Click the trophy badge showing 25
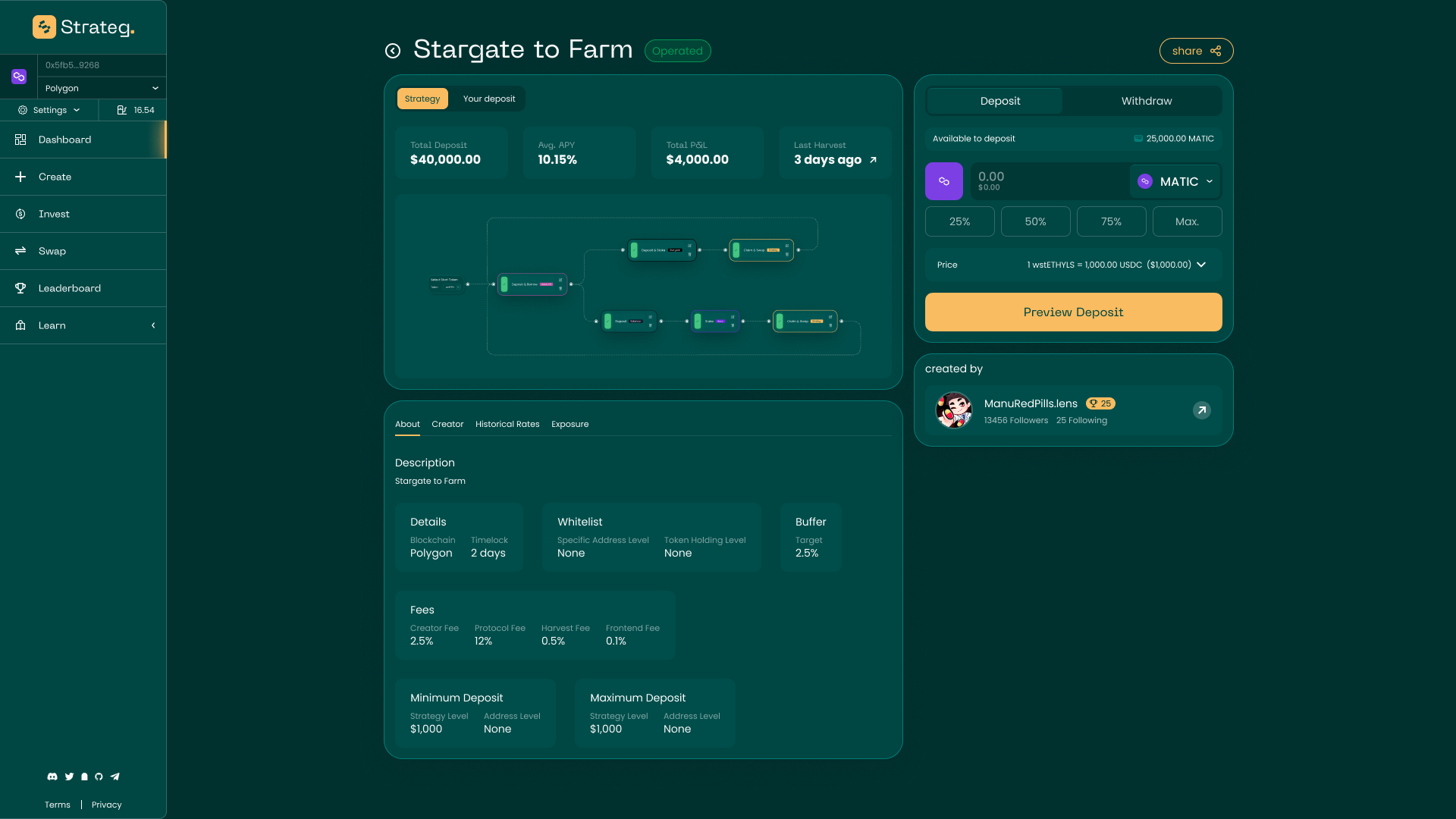 pos(1100,403)
